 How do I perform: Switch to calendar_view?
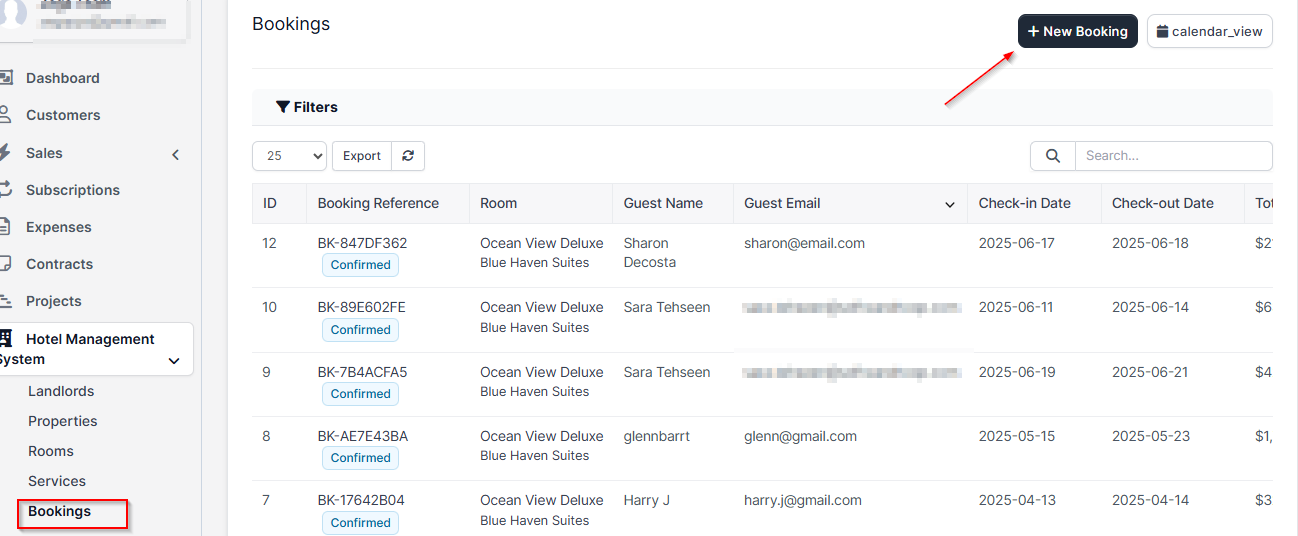1209,31
